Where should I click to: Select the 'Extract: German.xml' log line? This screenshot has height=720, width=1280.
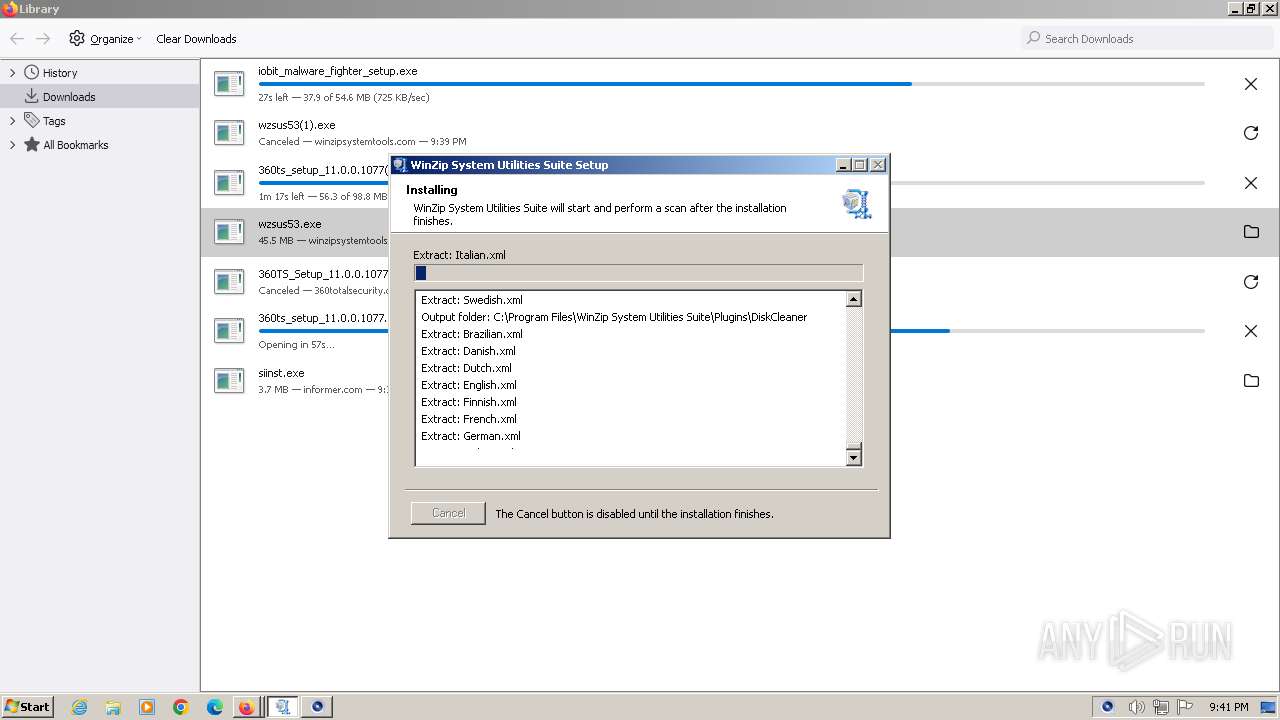pyautogui.click(x=470, y=436)
